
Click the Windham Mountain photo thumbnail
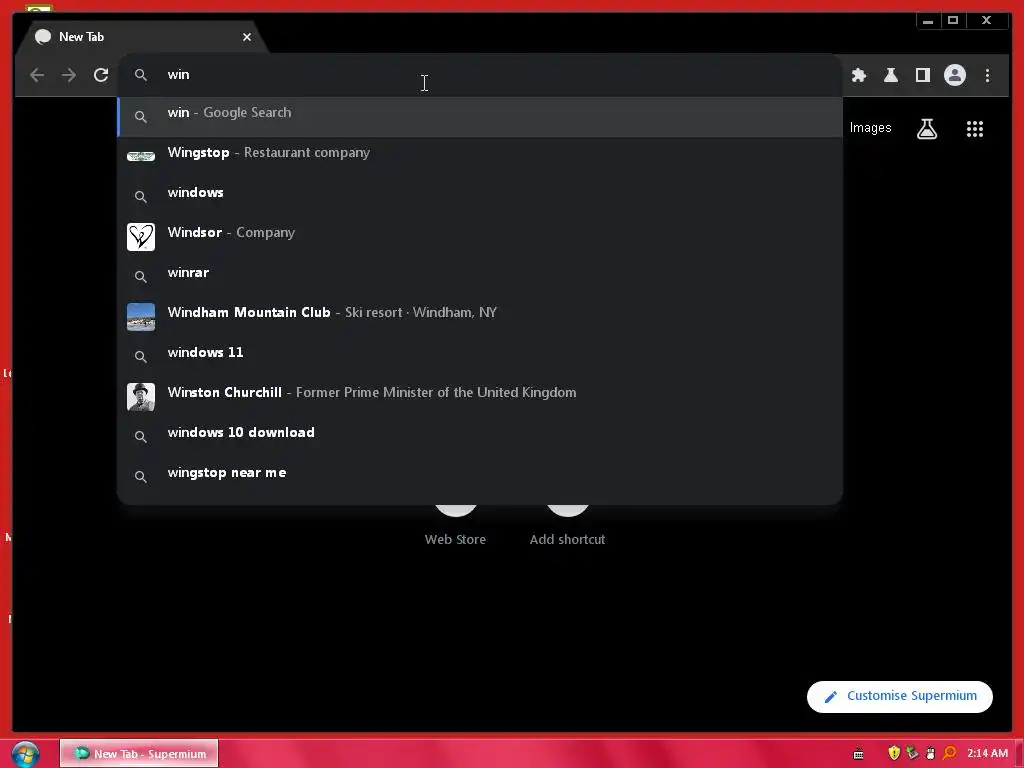(140, 317)
